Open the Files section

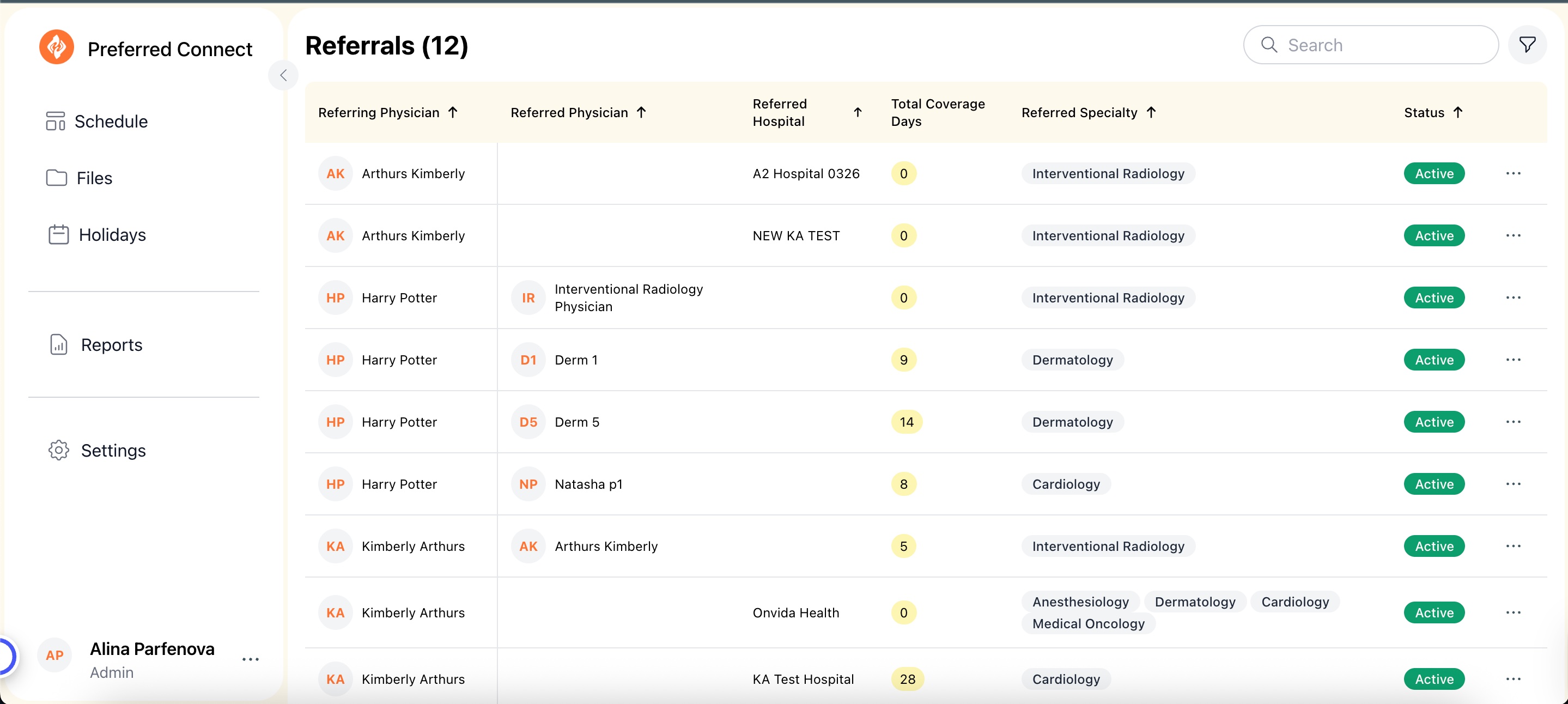tap(79, 178)
